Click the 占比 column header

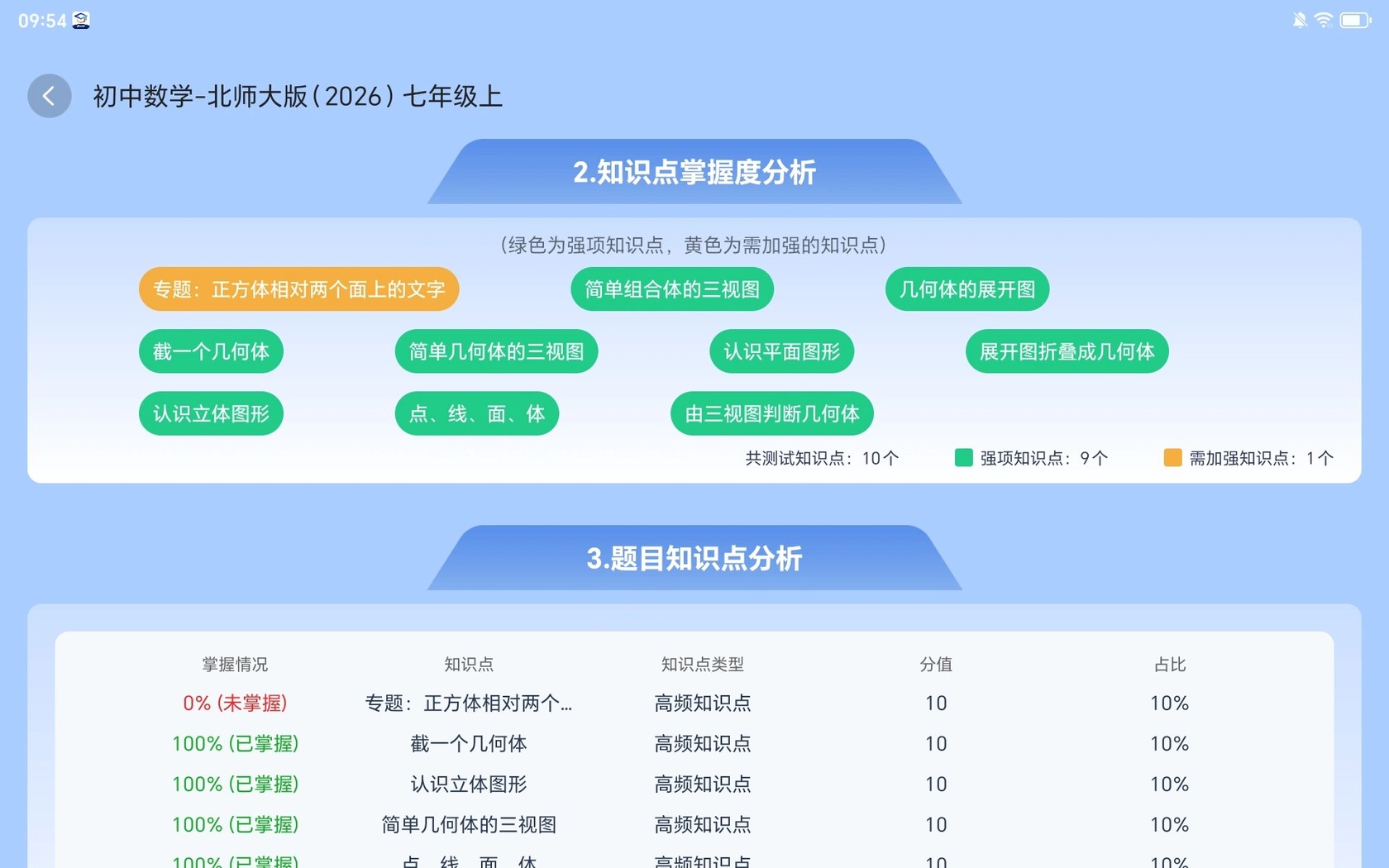pos(1170,665)
